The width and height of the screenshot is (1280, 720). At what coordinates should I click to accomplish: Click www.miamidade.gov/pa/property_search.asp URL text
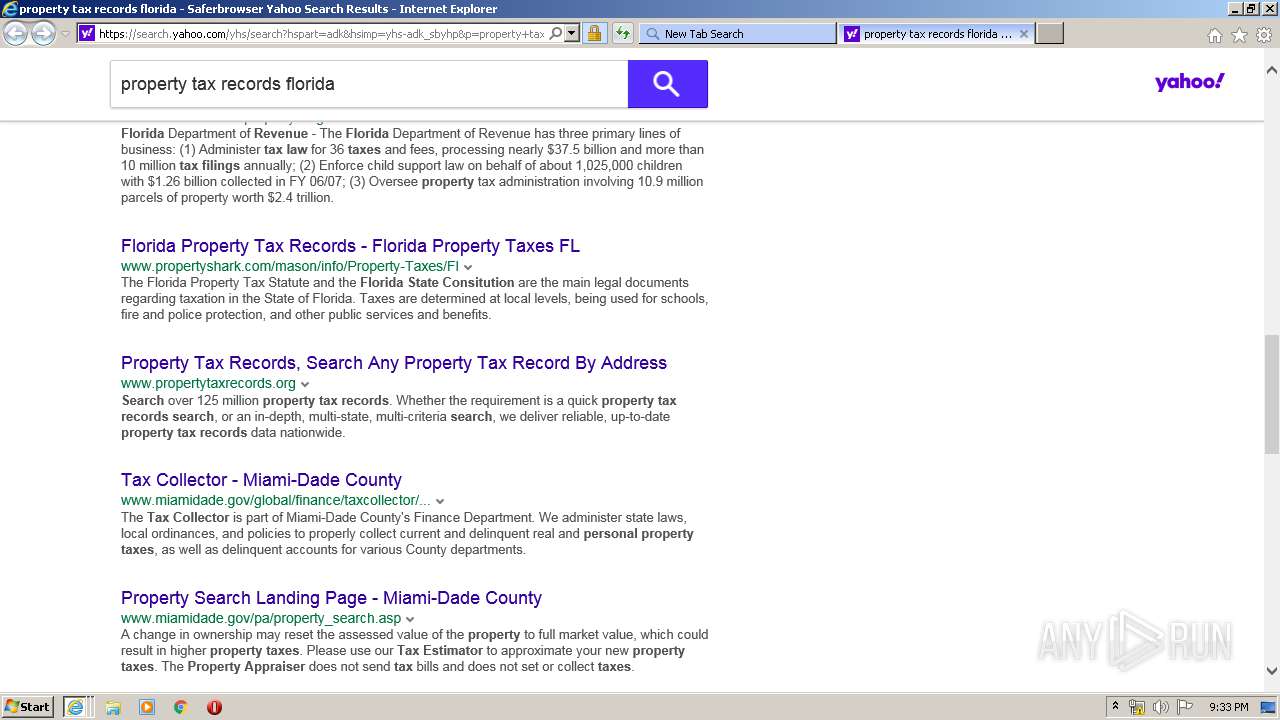261,618
